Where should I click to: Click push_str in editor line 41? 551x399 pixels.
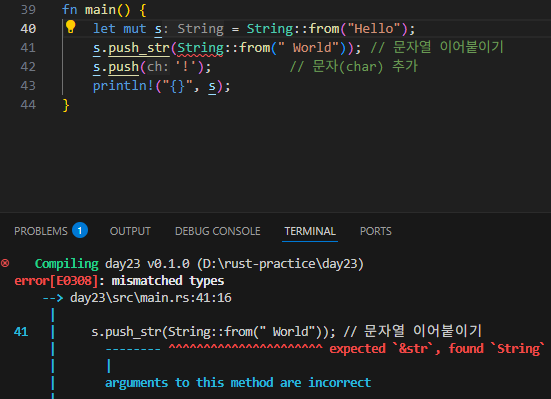(x=139, y=48)
